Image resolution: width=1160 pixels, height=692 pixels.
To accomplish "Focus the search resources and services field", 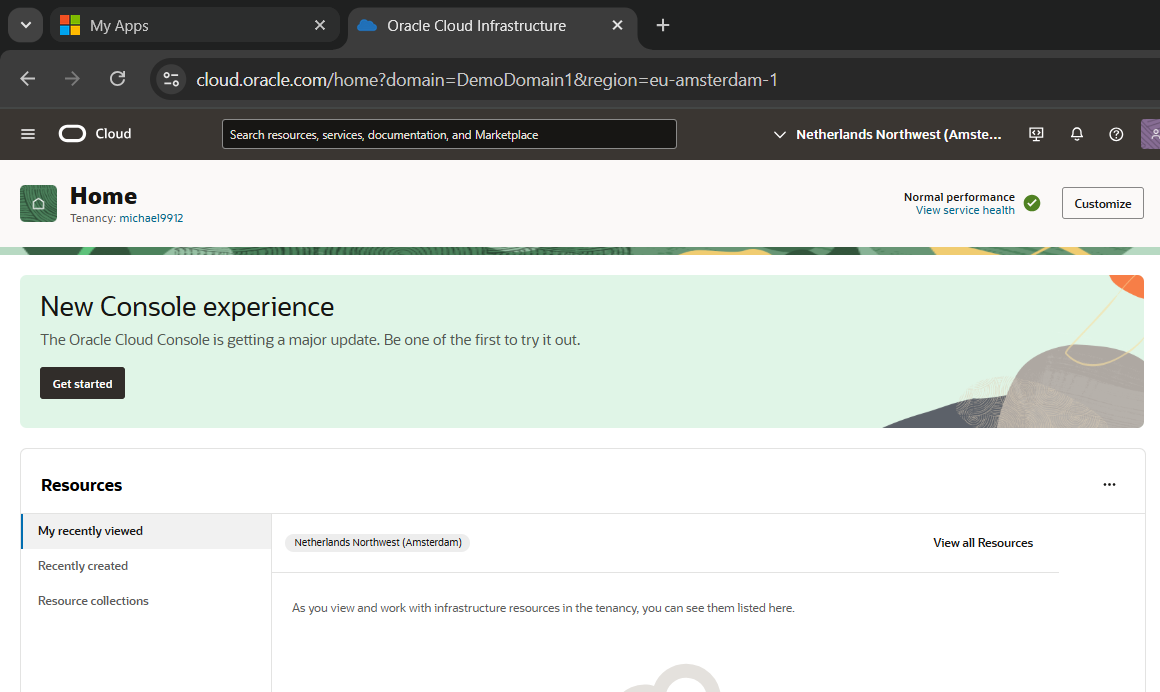I will point(449,134).
